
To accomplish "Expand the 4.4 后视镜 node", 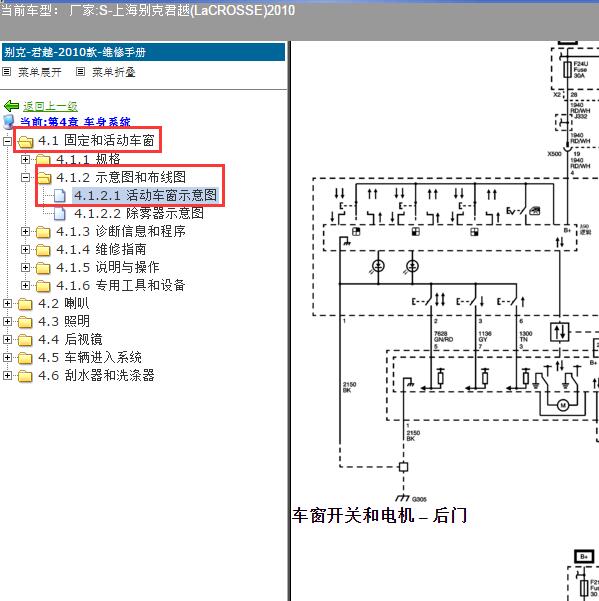I will point(7,340).
